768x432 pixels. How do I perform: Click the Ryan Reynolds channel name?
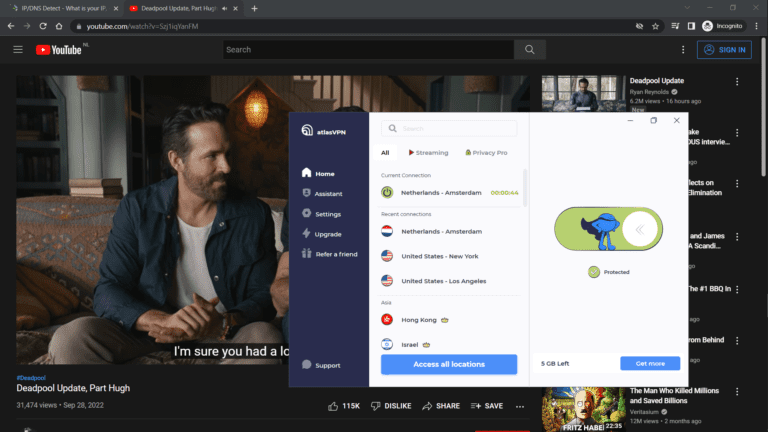(649, 92)
